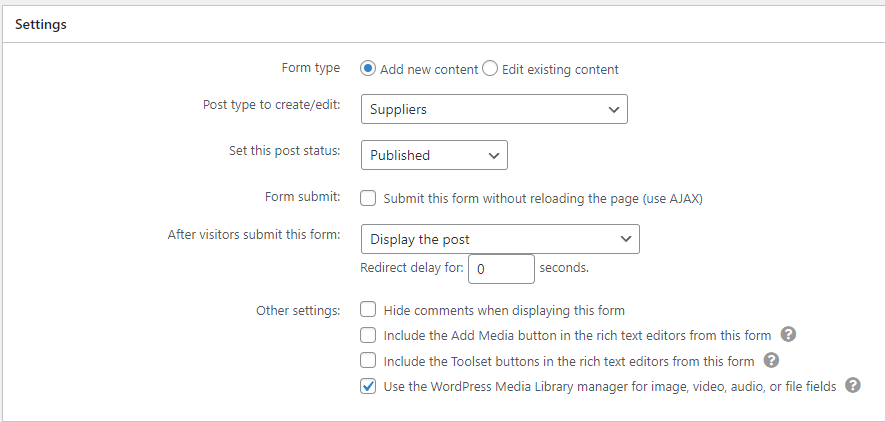Image resolution: width=885 pixels, height=422 pixels.
Task: Enable submit form using AJAX checkbox
Action: click(x=368, y=198)
